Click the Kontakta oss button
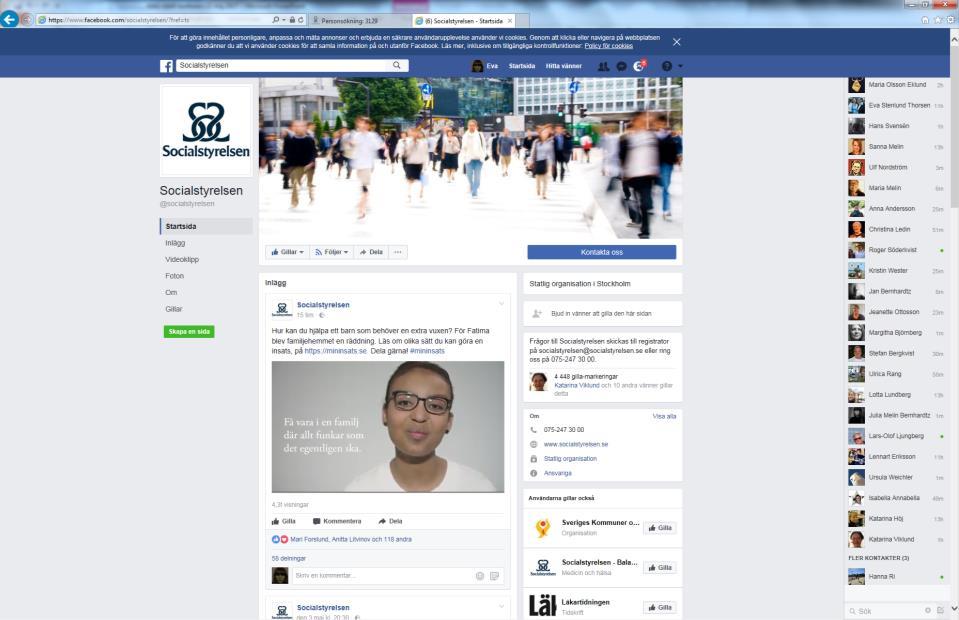This screenshot has height=620, width=959. [602, 252]
